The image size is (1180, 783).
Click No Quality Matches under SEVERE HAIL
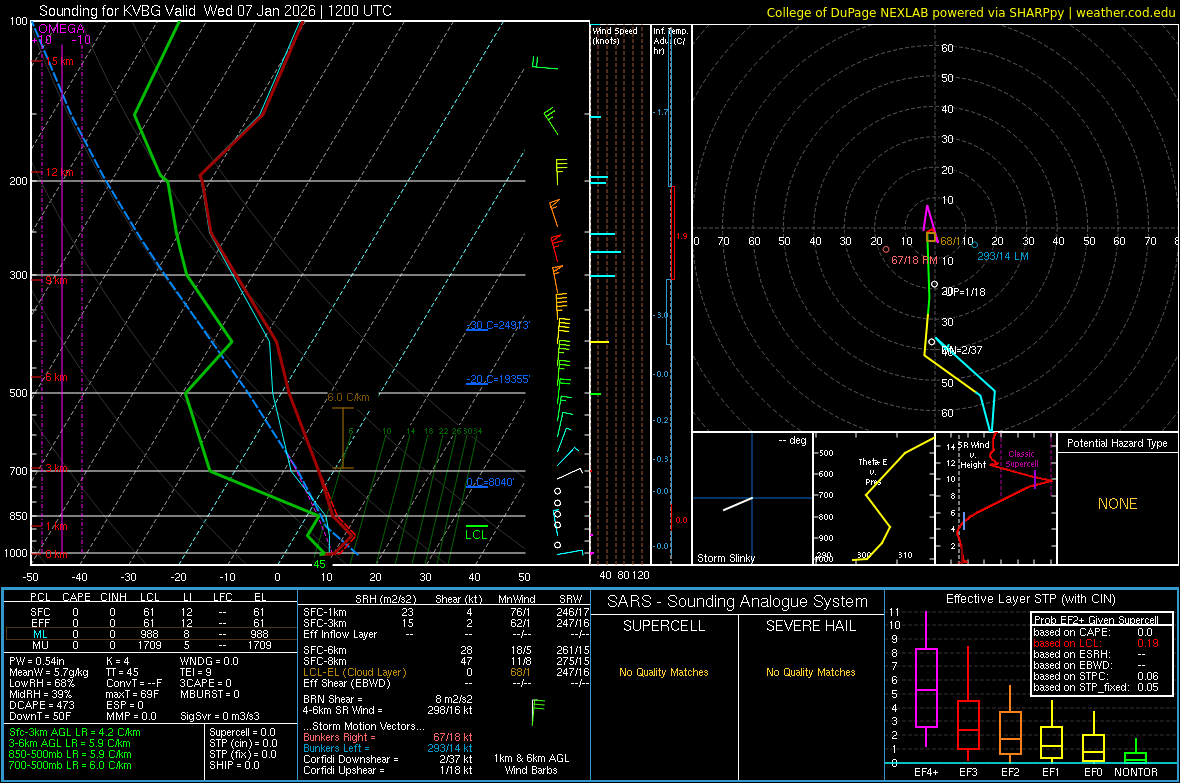pos(810,672)
